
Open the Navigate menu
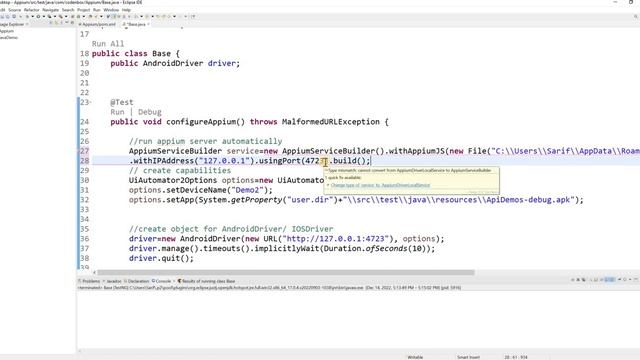[51, 10]
